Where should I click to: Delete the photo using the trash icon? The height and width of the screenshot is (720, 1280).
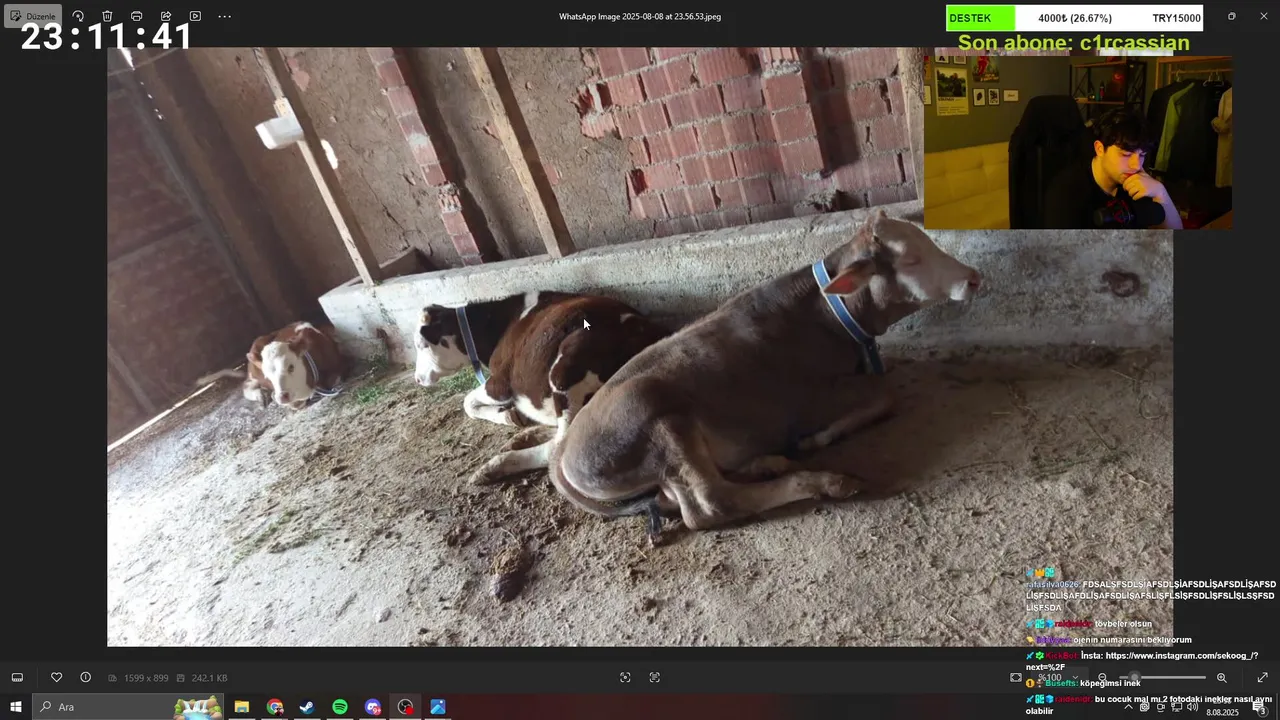pos(107,16)
